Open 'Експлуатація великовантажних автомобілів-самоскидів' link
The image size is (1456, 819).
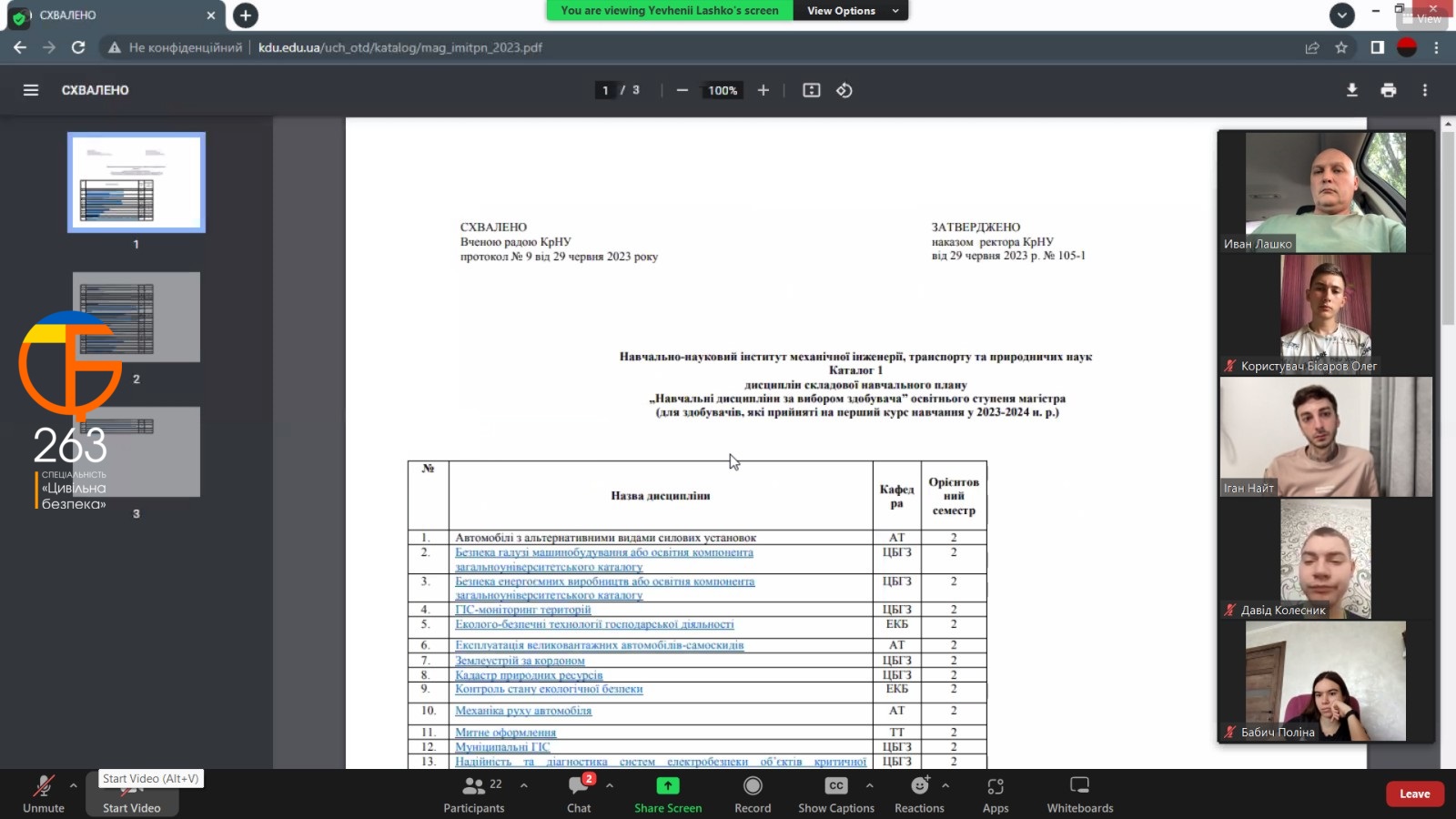600,645
